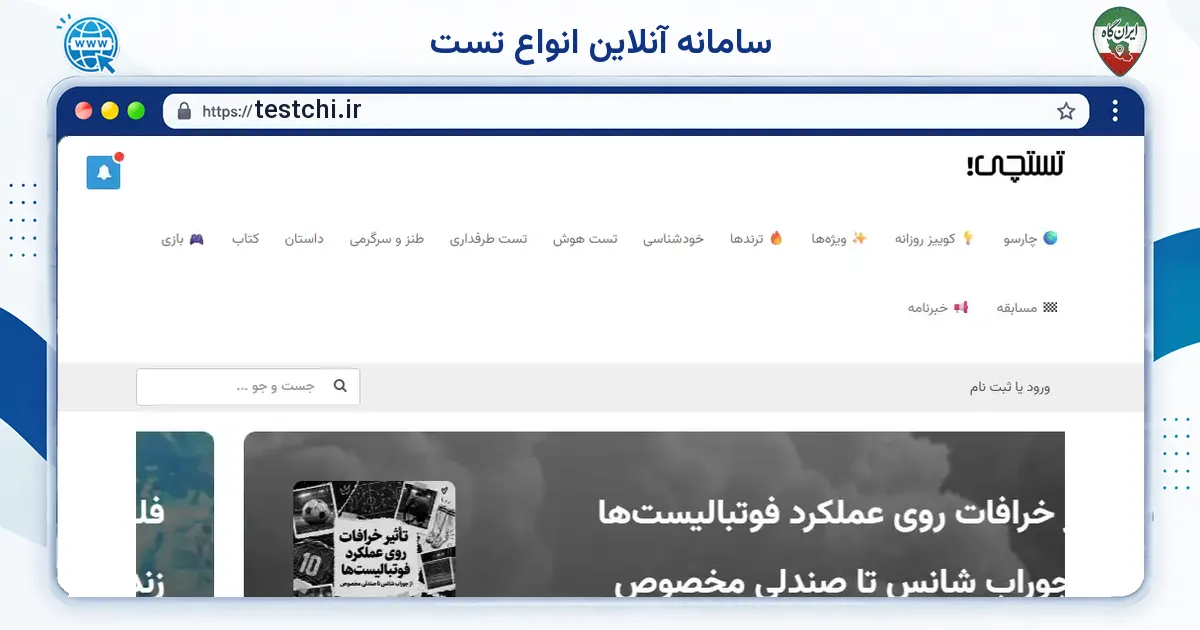Click the search magnifier icon
This screenshot has width=1200, height=630.
click(x=340, y=386)
